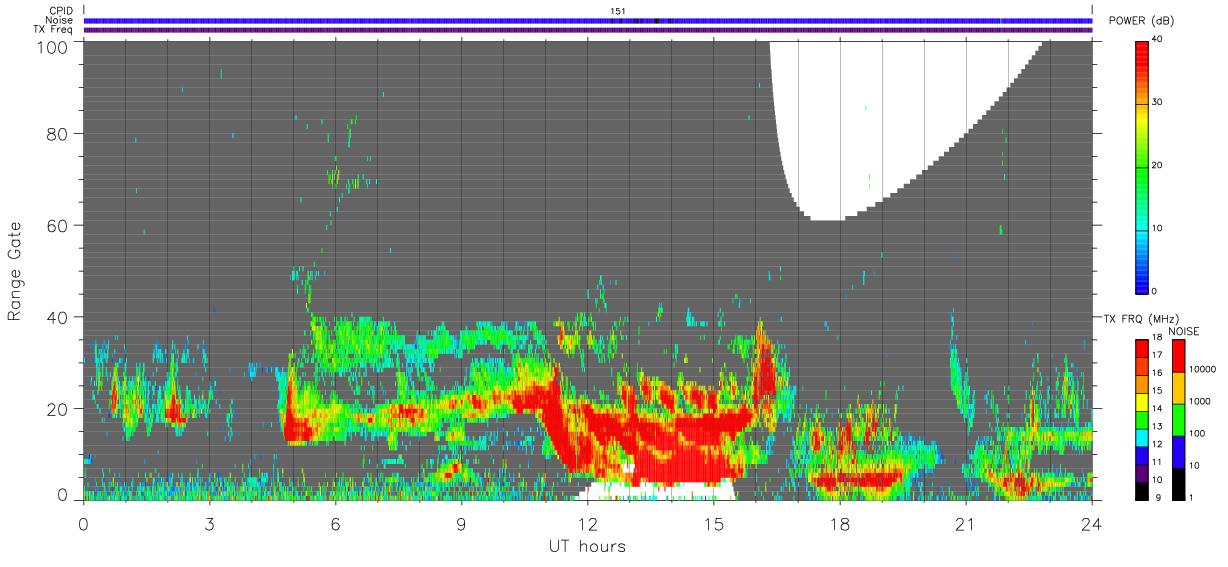Click the UT hours axis title
This screenshot has height=567, width=1228.
click(587, 546)
